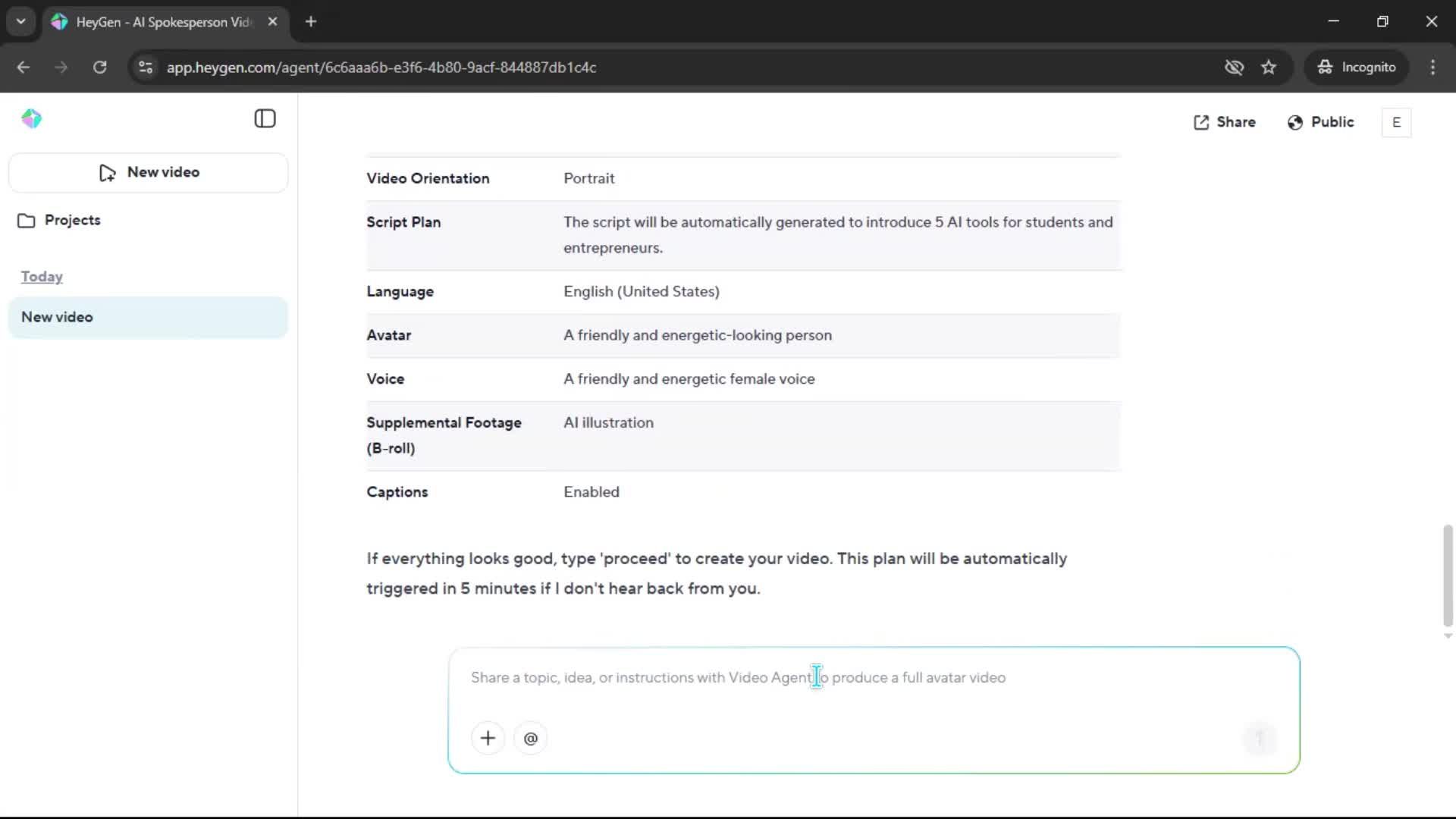Click the tracking protection eye icon
The image size is (1456, 819).
click(x=1234, y=67)
